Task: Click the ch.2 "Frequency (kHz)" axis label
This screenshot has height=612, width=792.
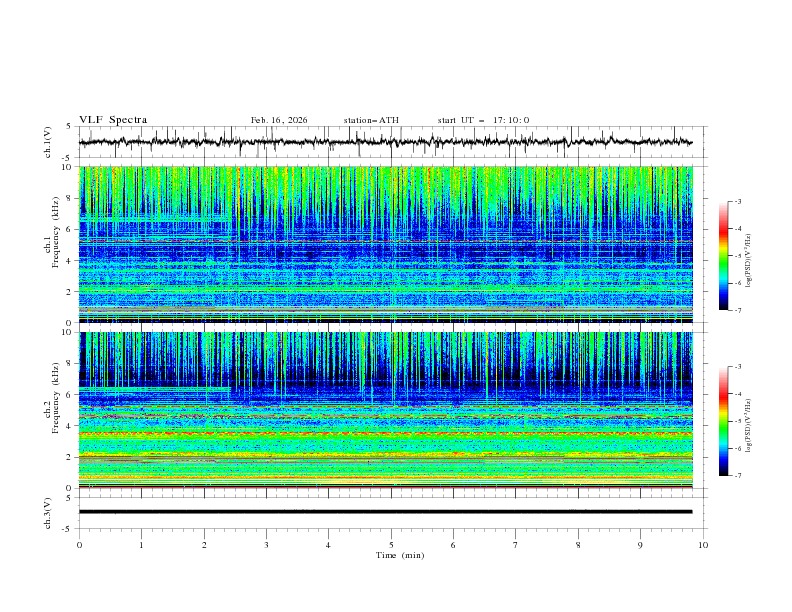Action: coord(56,398)
